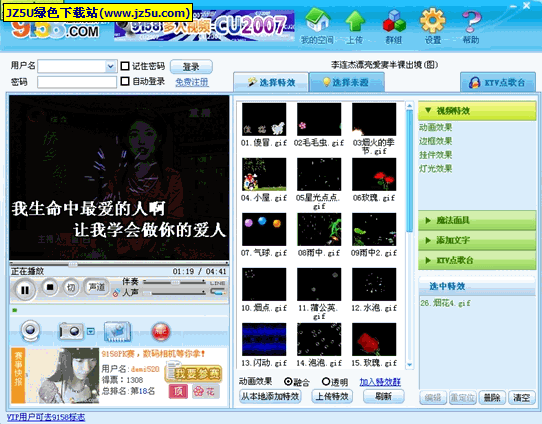
Task: Select the 03烟火的季节.gif effect thumbnail
Action: pyautogui.click(x=374, y=119)
